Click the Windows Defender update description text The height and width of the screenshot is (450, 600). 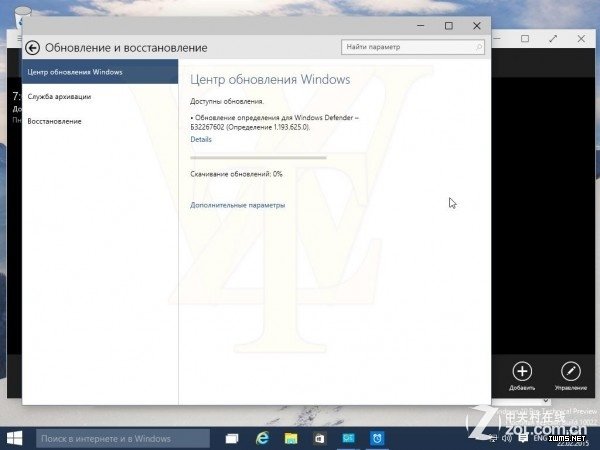274,122
